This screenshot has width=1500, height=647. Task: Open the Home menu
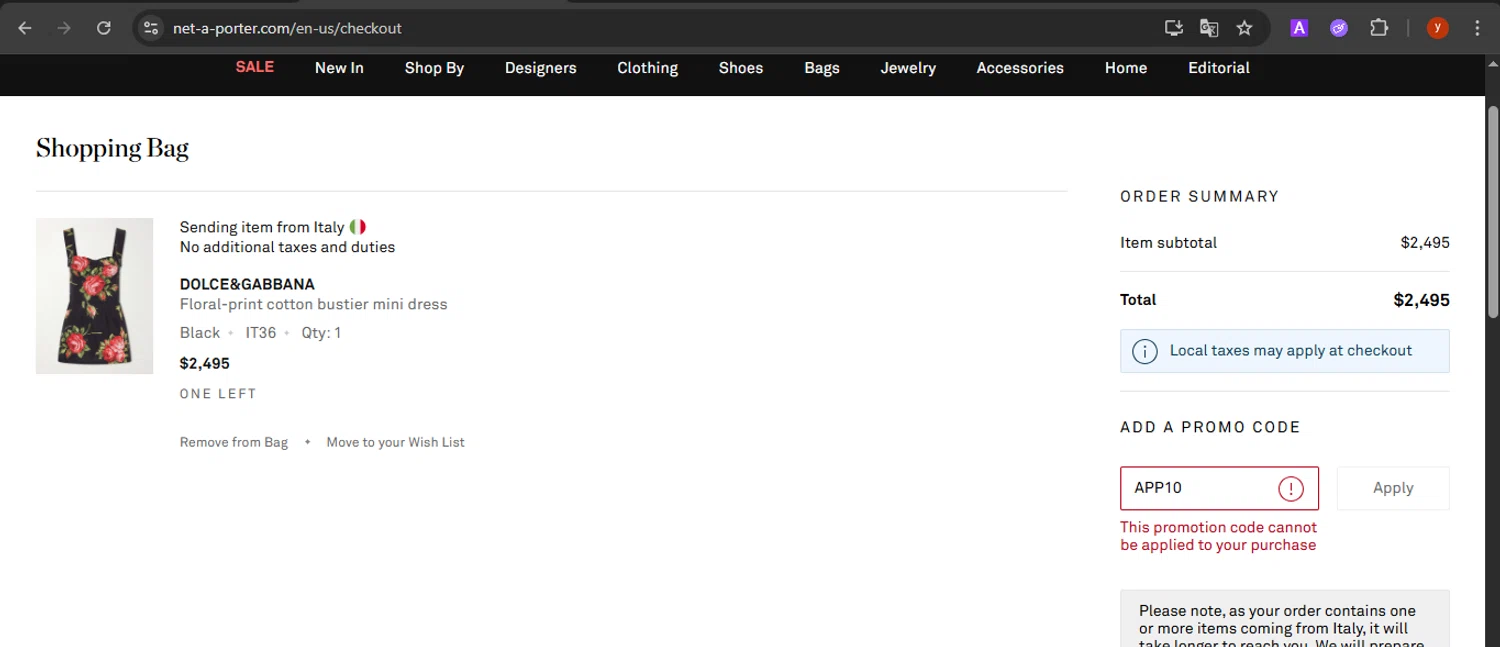tap(1126, 68)
